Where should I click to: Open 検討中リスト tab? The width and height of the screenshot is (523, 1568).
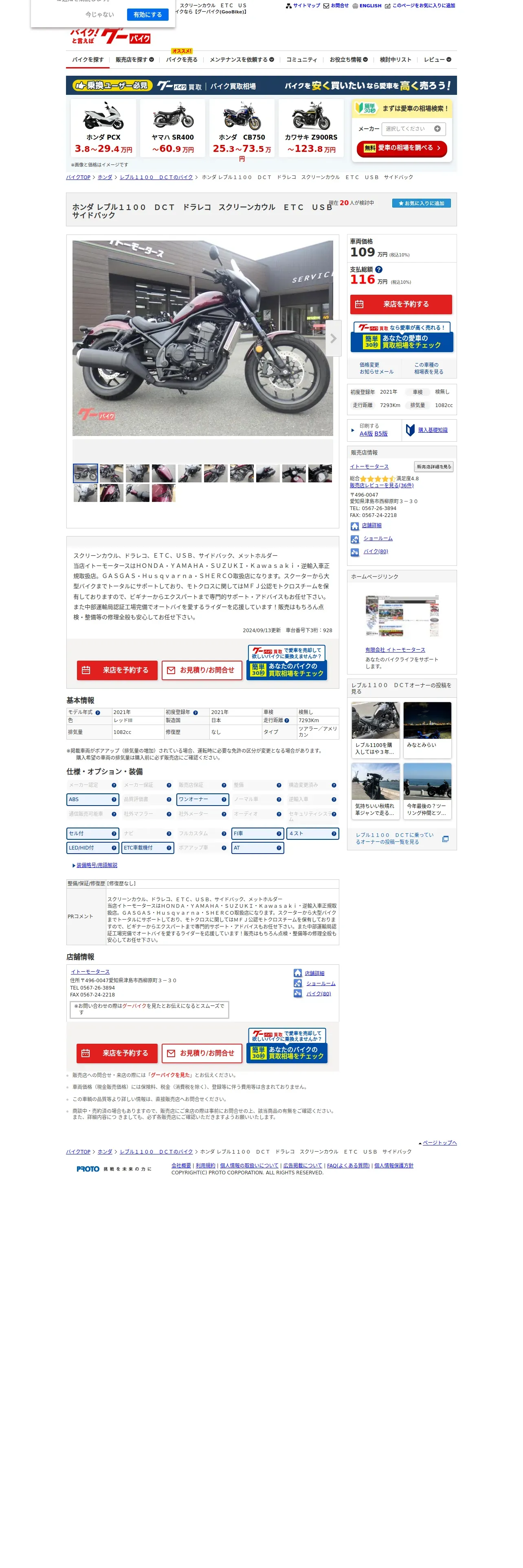tap(395, 60)
